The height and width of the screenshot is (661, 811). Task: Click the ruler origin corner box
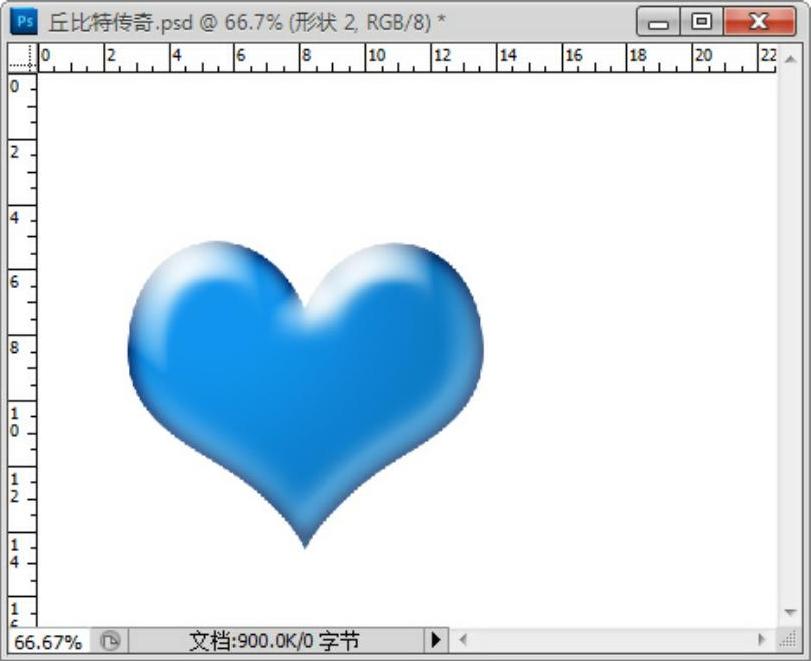(22, 59)
